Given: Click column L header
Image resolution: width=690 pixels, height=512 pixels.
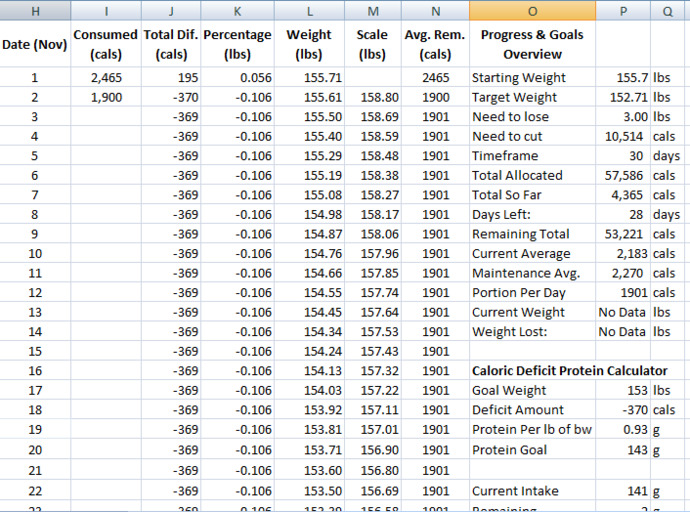Looking at the screenshot, I should click(309, 11).
